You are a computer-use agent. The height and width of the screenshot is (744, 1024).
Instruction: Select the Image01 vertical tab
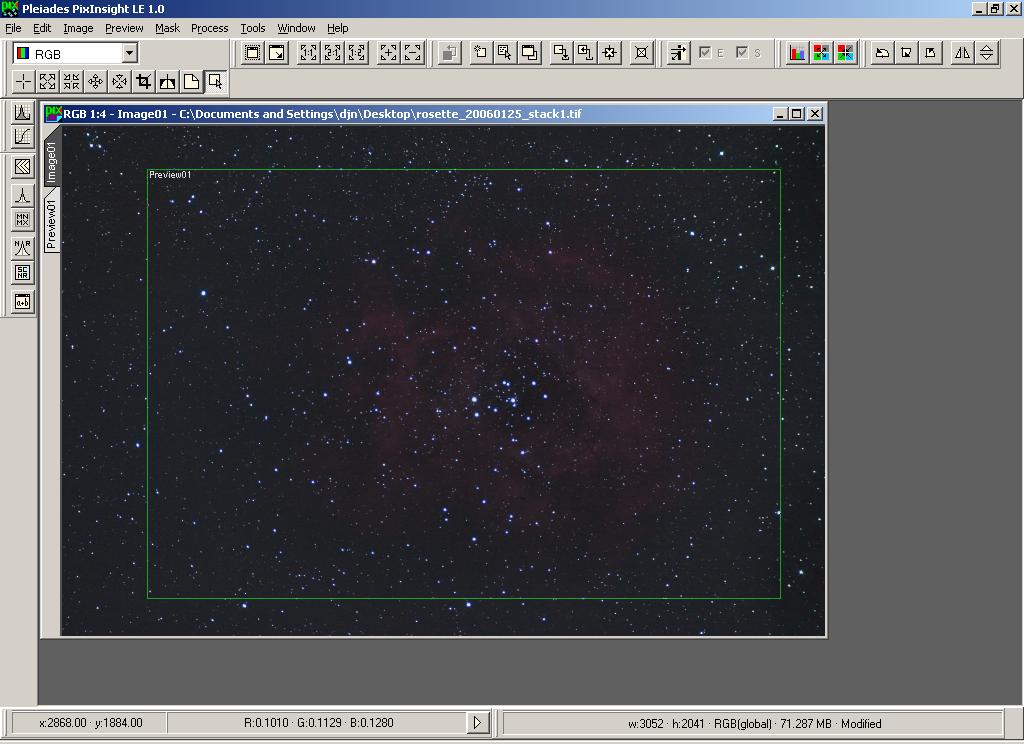pyautogui.click(x=52, y=160)
